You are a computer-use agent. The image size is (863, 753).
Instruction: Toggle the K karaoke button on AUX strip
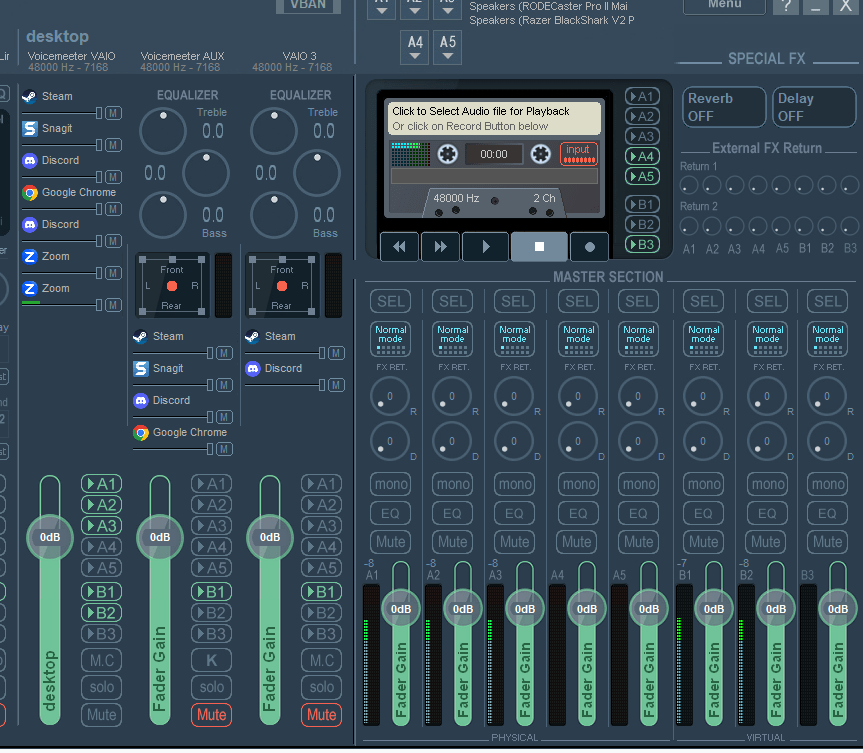[212, 661]
